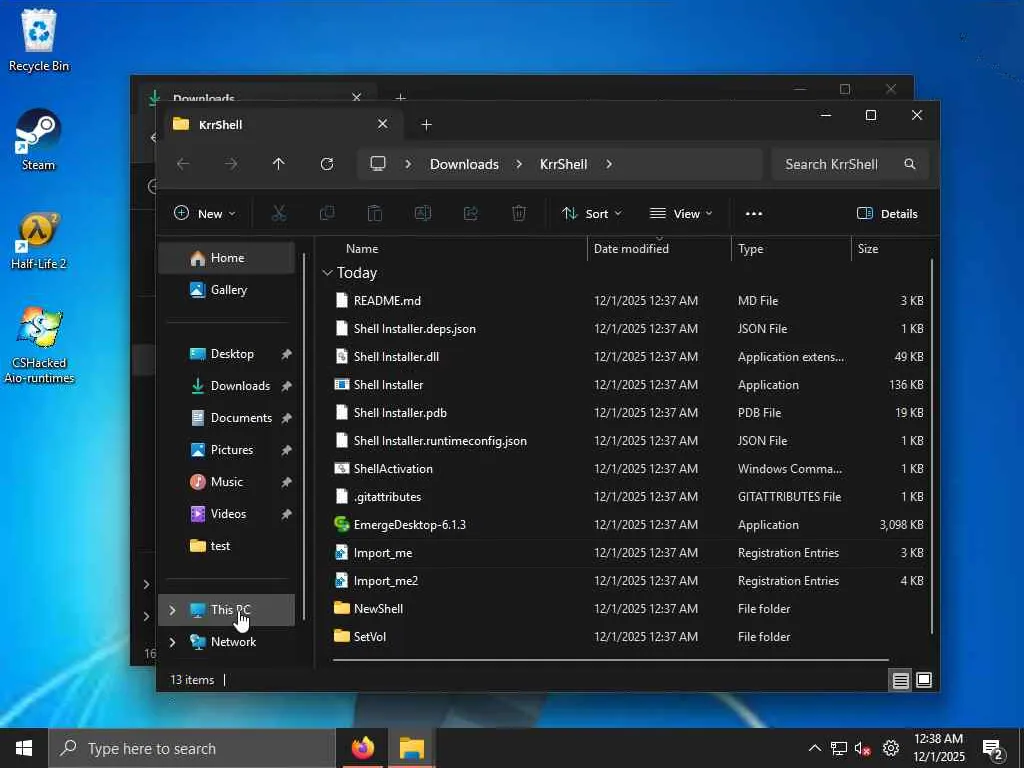1024x768 pixels.
Task: Open Documents in navigation pane
Action: pos(227,418)
